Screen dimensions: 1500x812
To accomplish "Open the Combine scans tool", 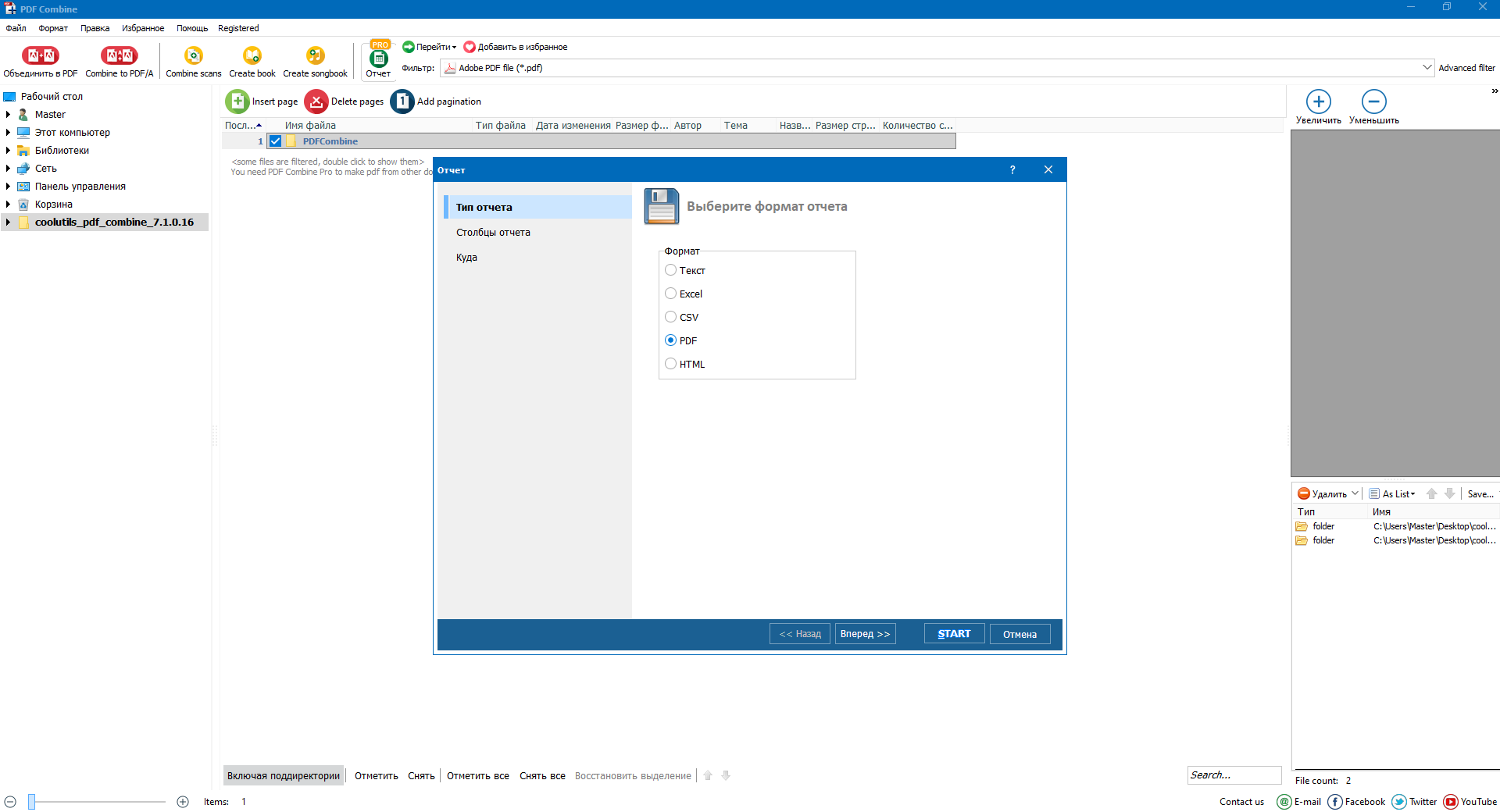I will tap(193, 55).
